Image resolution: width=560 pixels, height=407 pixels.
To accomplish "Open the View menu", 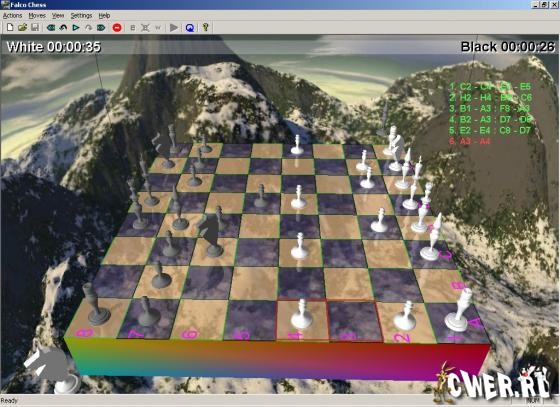I will click(x=58, y=15).
